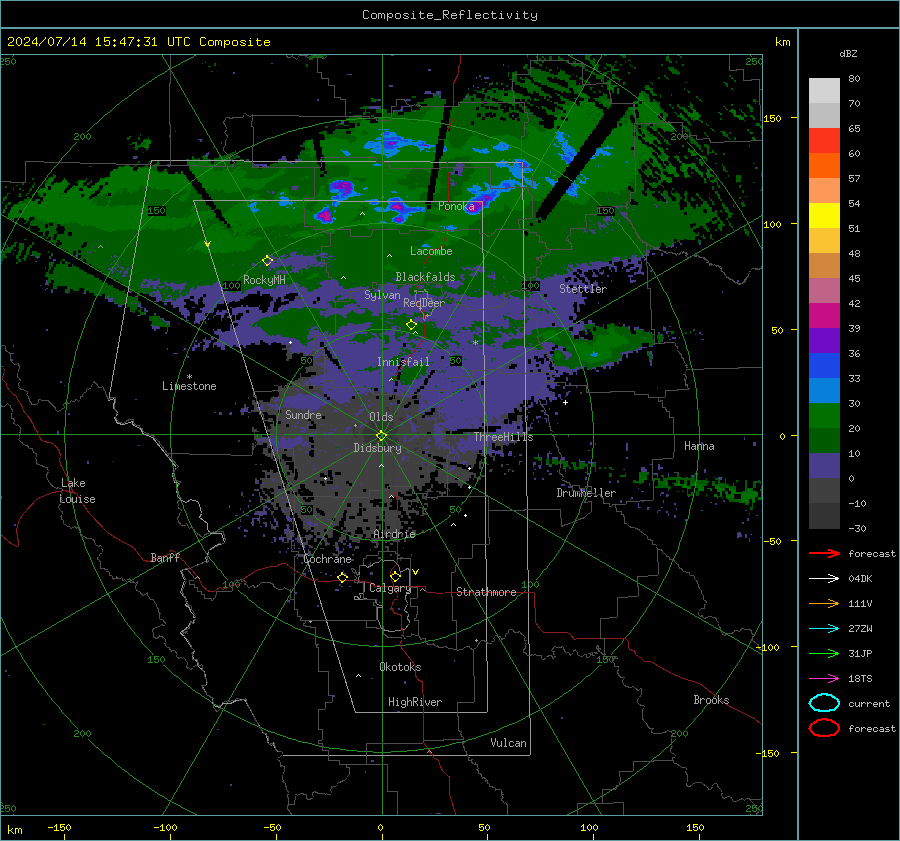Click the yellow diamond marker above Calgary

tap(395, 576)
